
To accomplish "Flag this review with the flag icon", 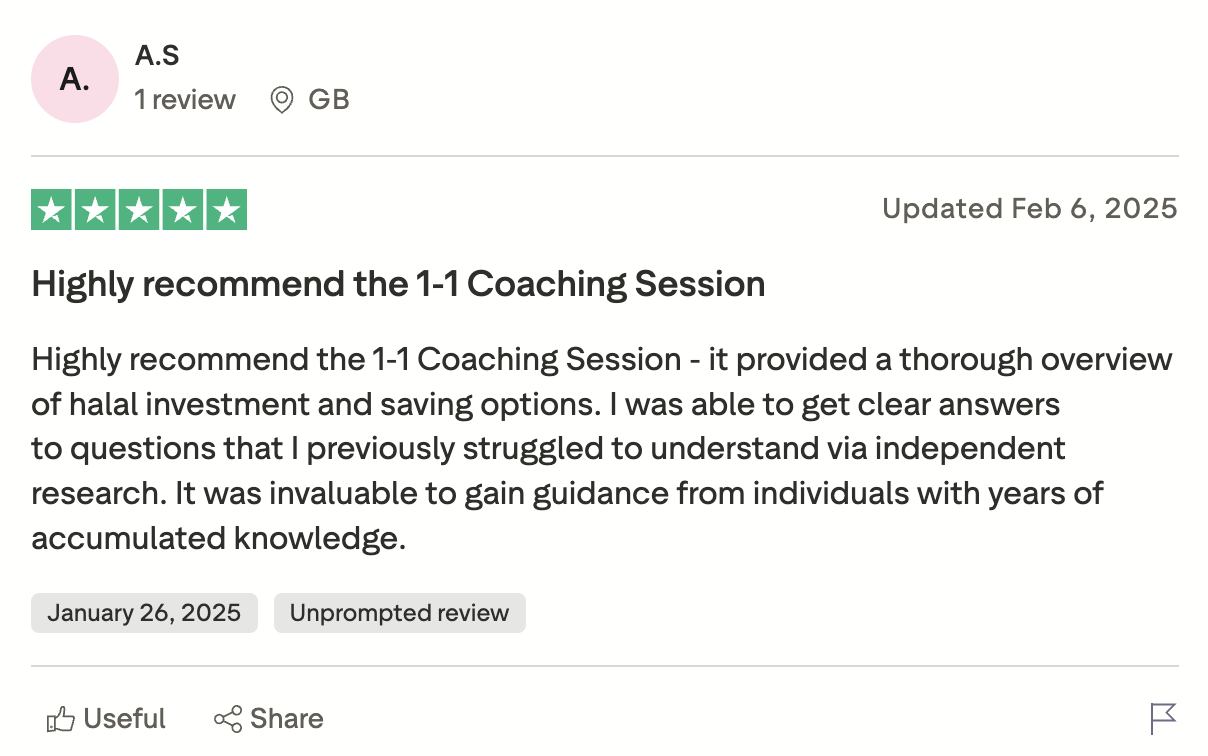I will click(x=1163, y=718).
